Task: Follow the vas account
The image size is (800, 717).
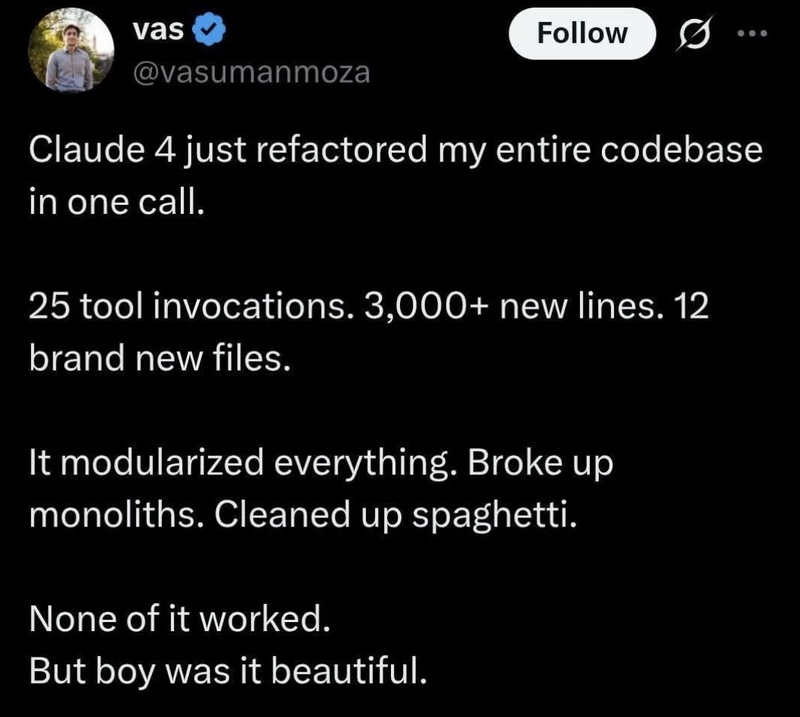Action: pos(582,34)
